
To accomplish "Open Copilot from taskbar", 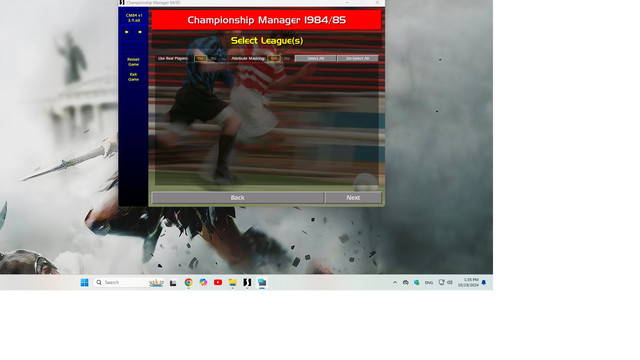I will tap(203, 282).
